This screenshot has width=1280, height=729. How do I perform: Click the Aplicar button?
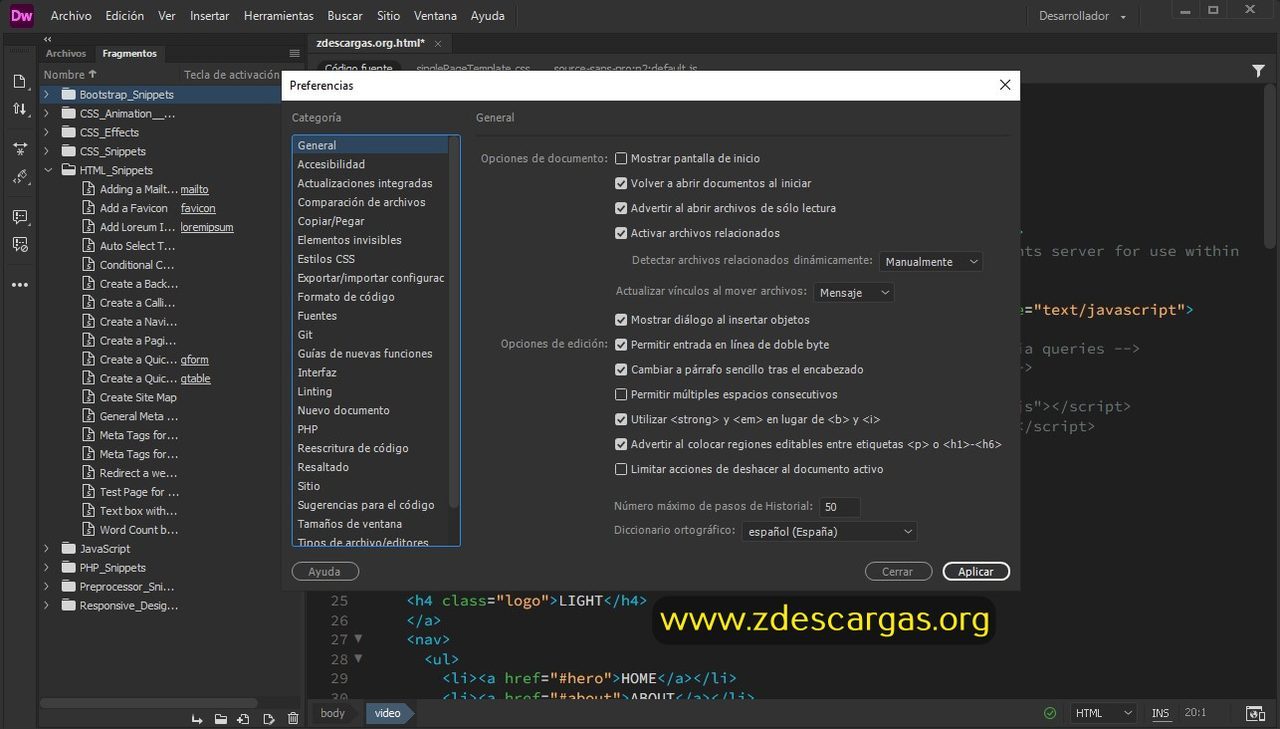tap(976, 572)
